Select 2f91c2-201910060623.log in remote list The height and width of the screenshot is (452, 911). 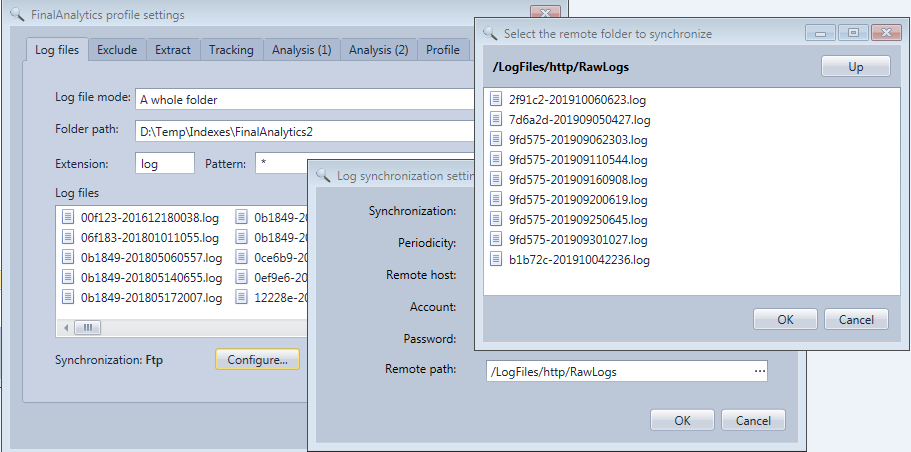[577, 99]
